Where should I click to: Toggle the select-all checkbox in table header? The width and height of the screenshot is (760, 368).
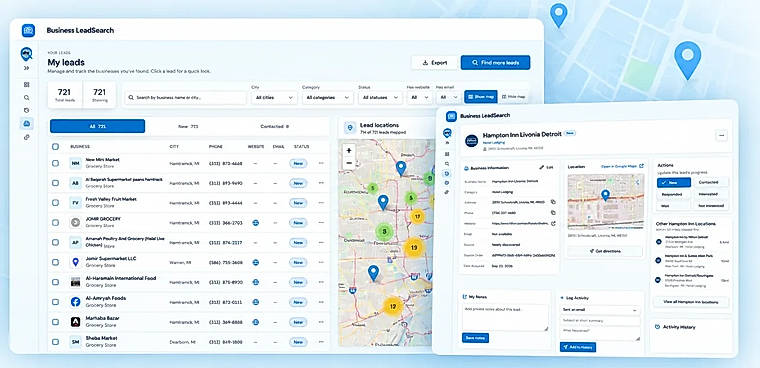[55, 146]
